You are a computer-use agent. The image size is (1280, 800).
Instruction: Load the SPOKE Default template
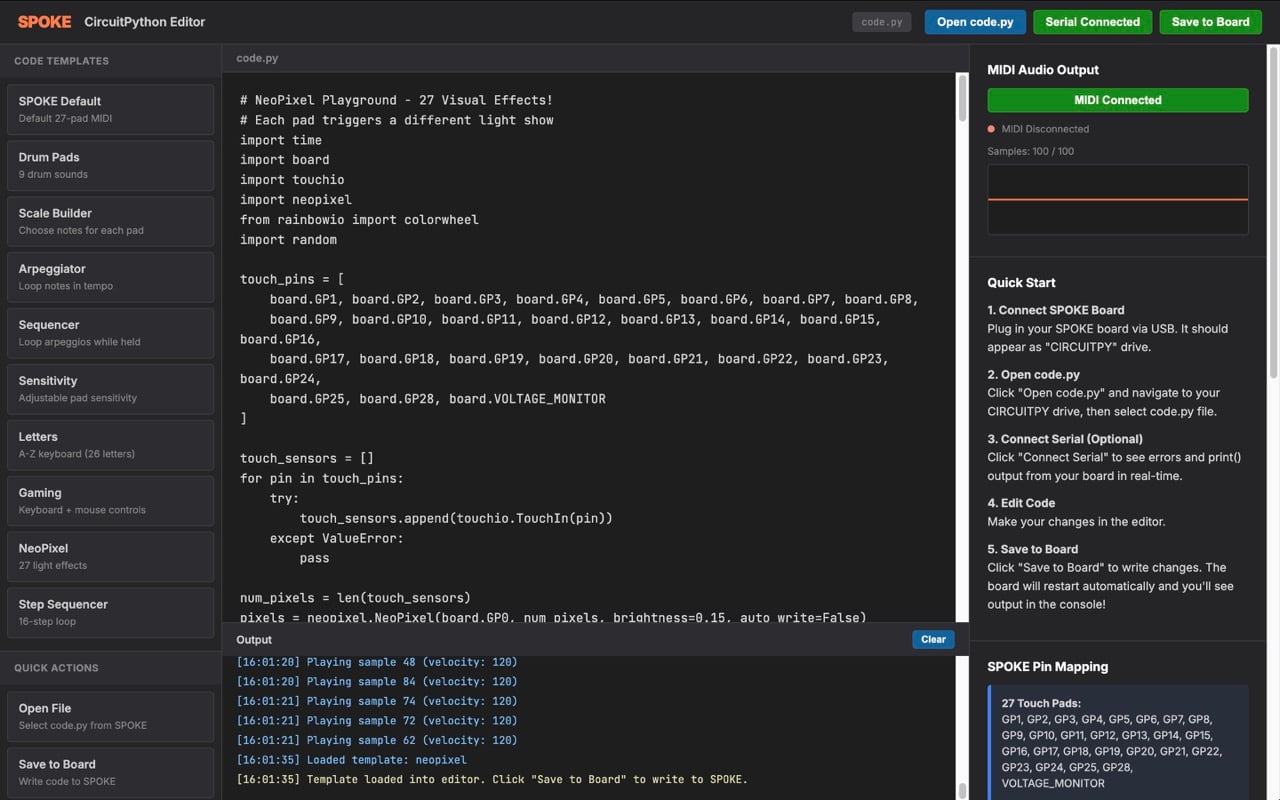pos(110,109)
